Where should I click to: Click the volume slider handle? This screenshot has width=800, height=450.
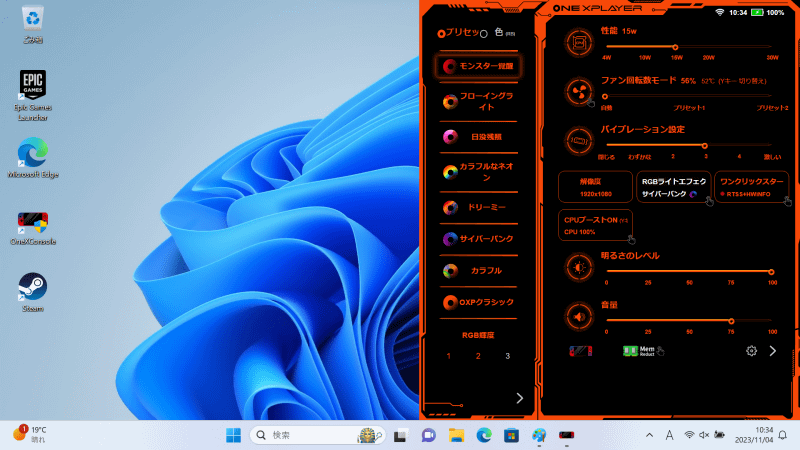coord(731,321)
